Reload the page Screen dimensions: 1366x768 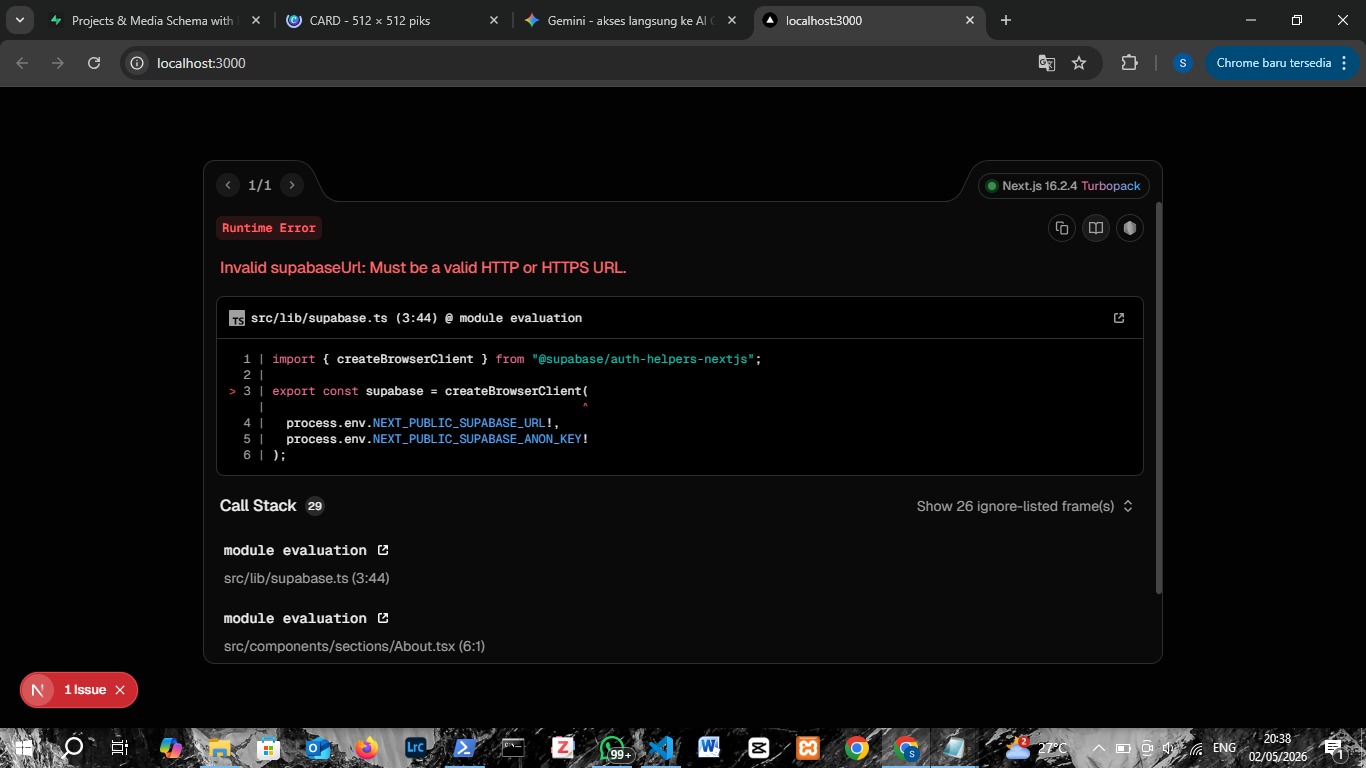pos(94,63)
